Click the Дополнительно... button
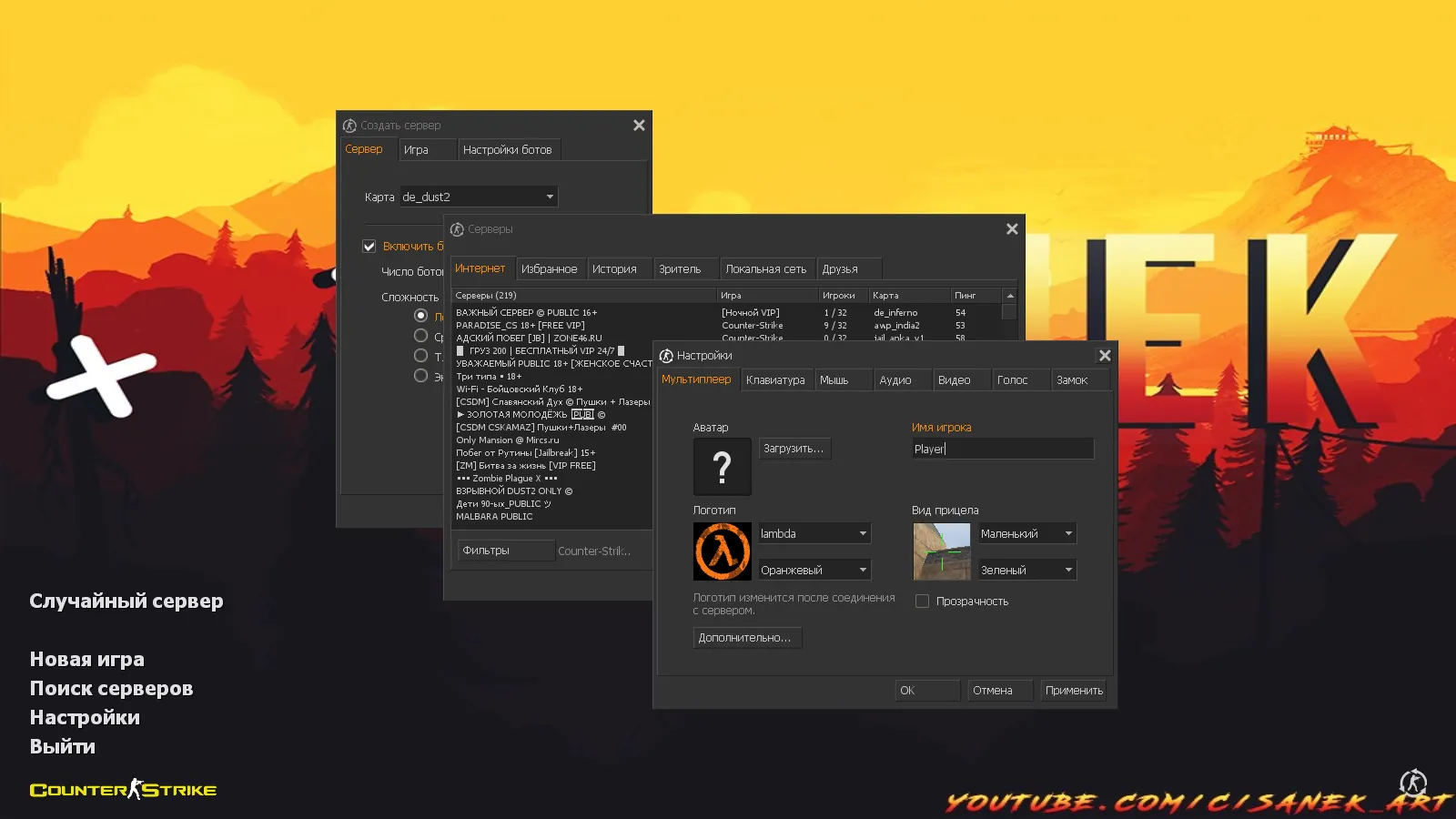The width and height of the screenshot is (1456, 819). click(x=746, y=638)
